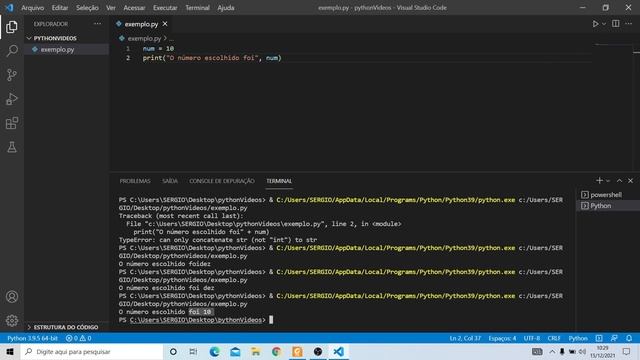Open the Acessar menu
Image resolution: width=640 pixels, height=360 pixels.
(x=134, y=8)
